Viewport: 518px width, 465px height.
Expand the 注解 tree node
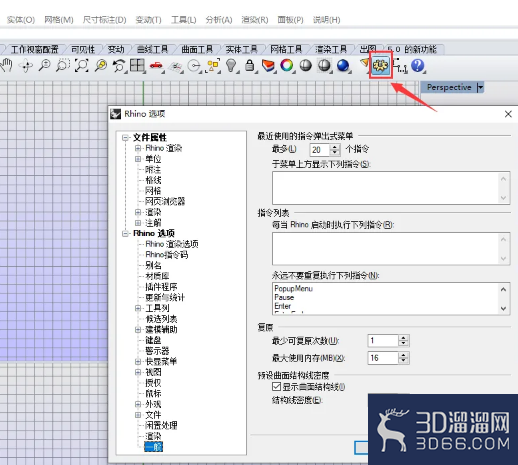[x=138, y=223]
